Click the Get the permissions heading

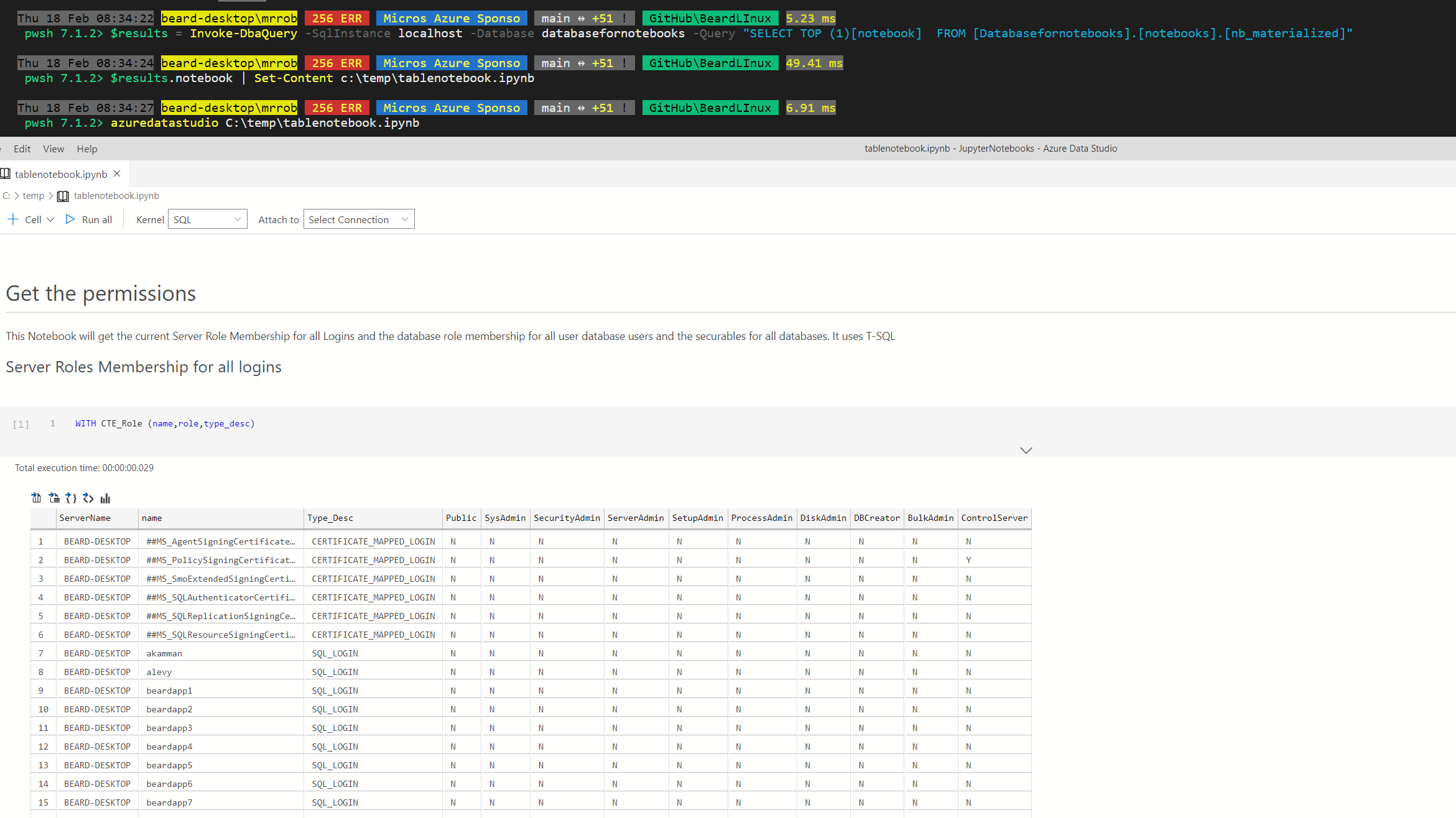point(101,293)
